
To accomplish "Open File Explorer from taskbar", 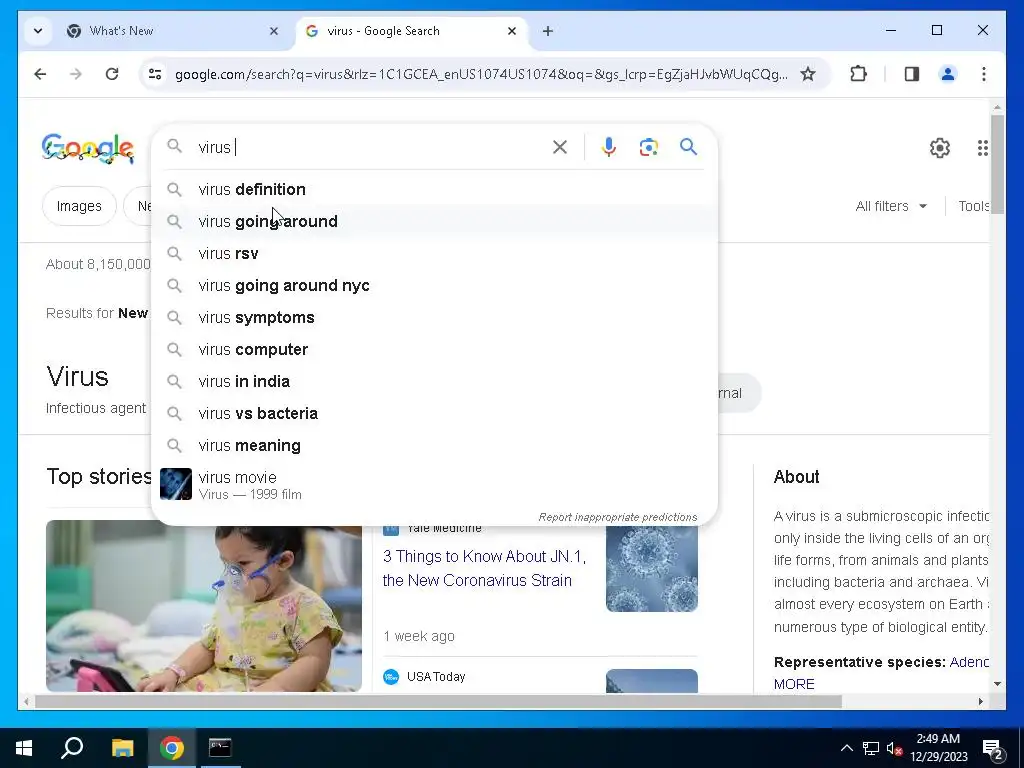I will [x=122, y=748].
